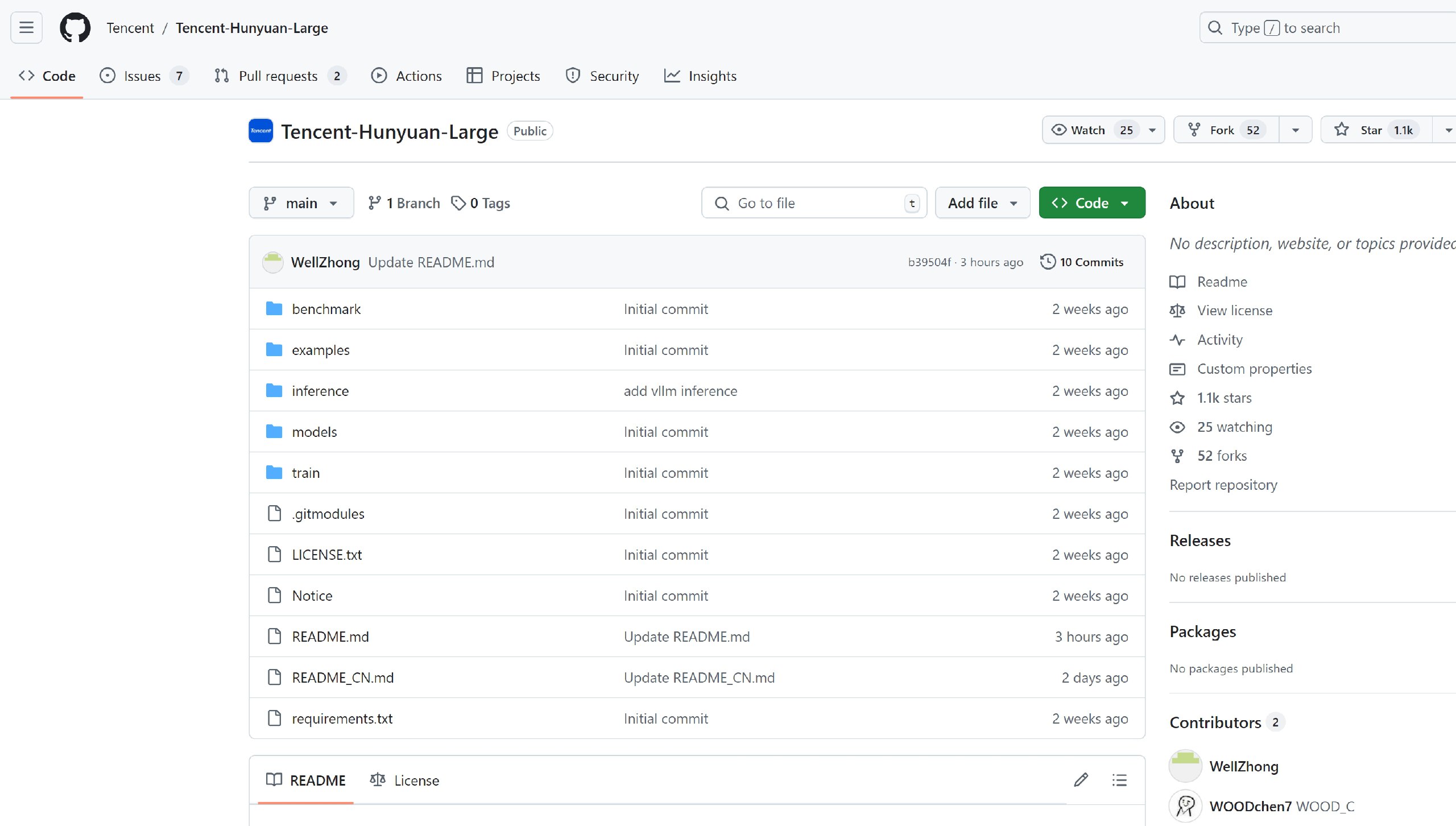The image size is (1456, 826).
Task: Click the Tencent repository avatar logo
Action: point(261,131)
